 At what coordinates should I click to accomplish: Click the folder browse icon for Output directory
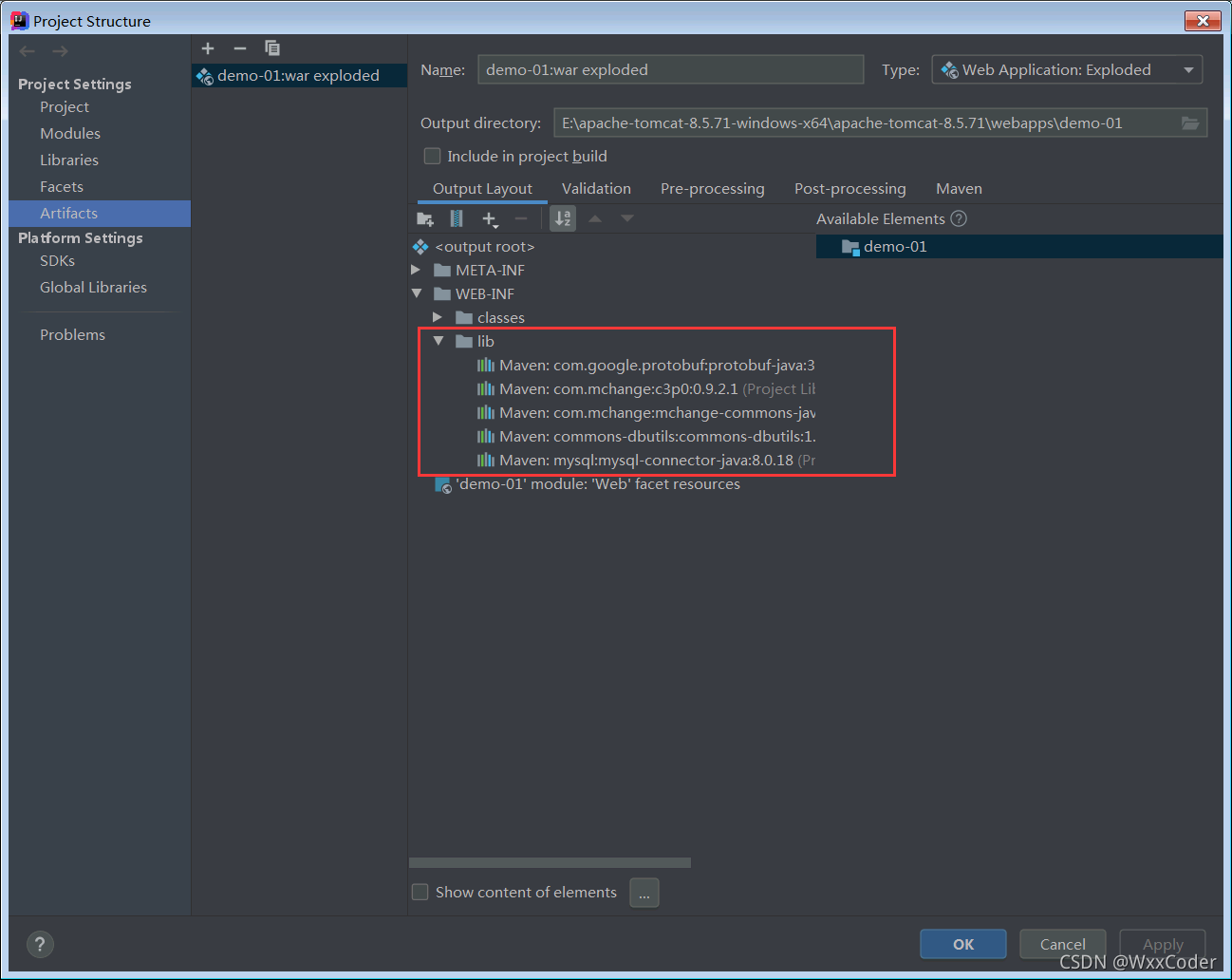[1192, 122]
